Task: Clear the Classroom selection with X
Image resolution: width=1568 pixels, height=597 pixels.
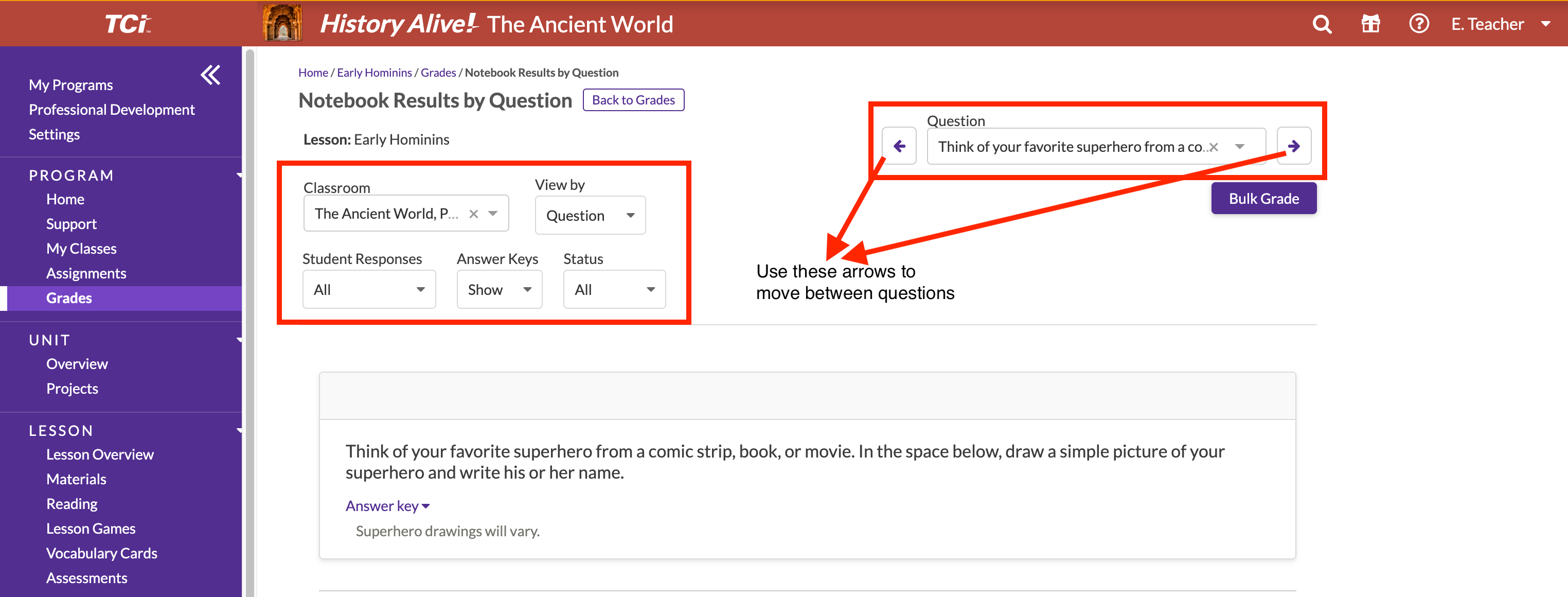Action: point(474,214)
